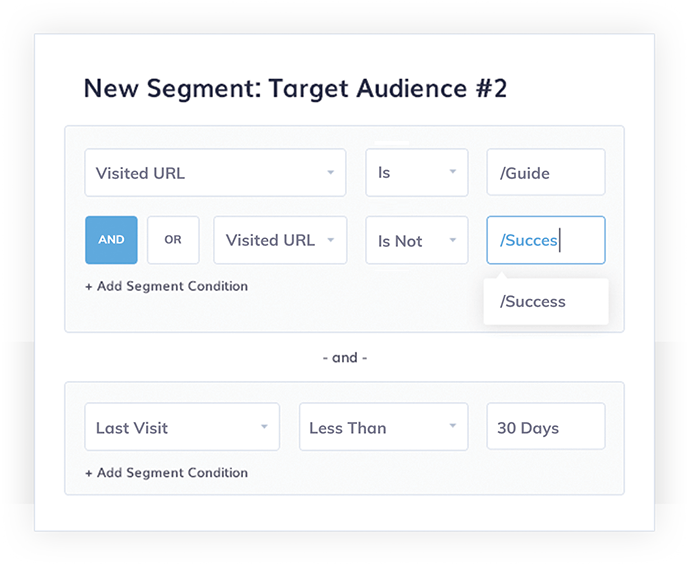
Task: Click the caret arrow beside Is
Action: [452, 173]
